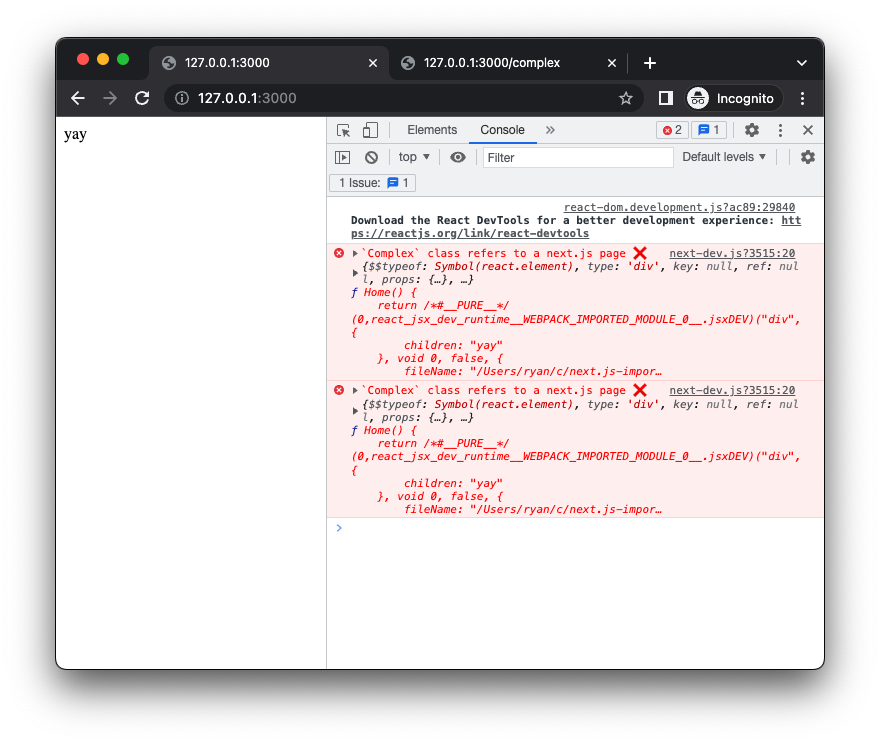Expand the second react.element object
Screen dimensions: 880x743
pos(355,411)
